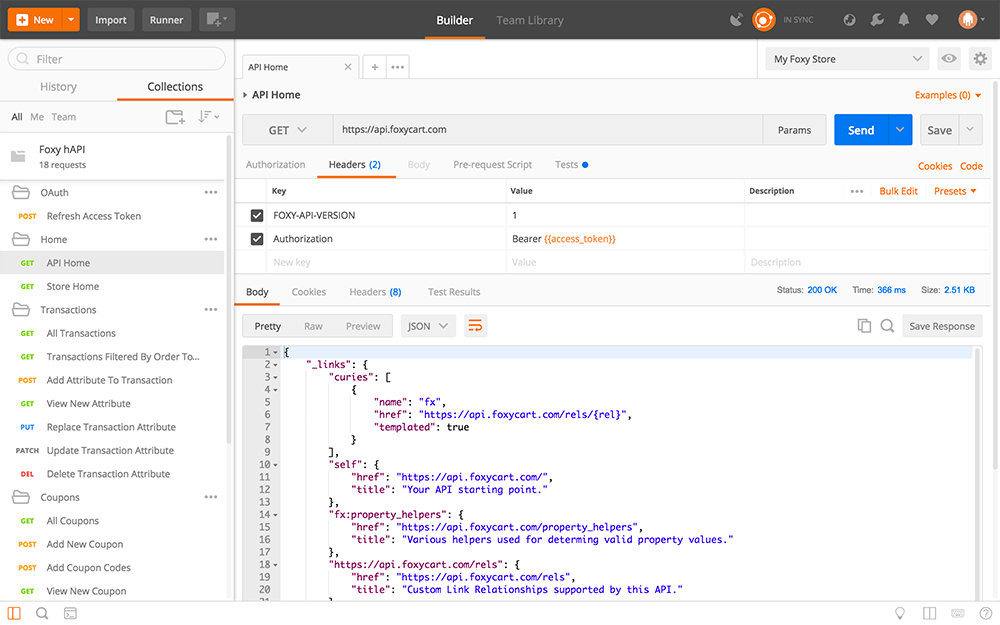Screen dimensions: 1000x625
Task: Open the Pre-request Script tab
Action: [x=492, y=165]
